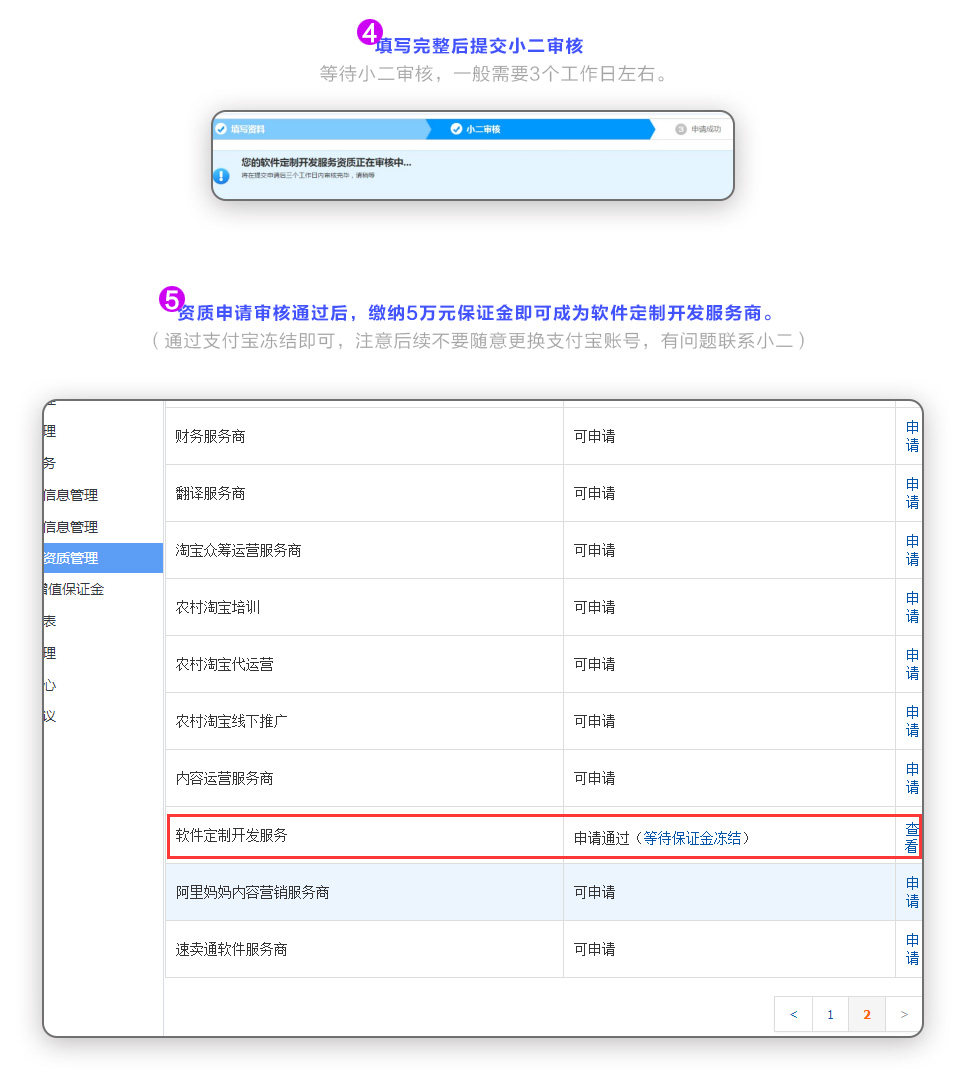Click 申请 link for 阿里妈妈内容营销服务商 row
This screenshot has height=1088, width=960.
tap(912, 892)
